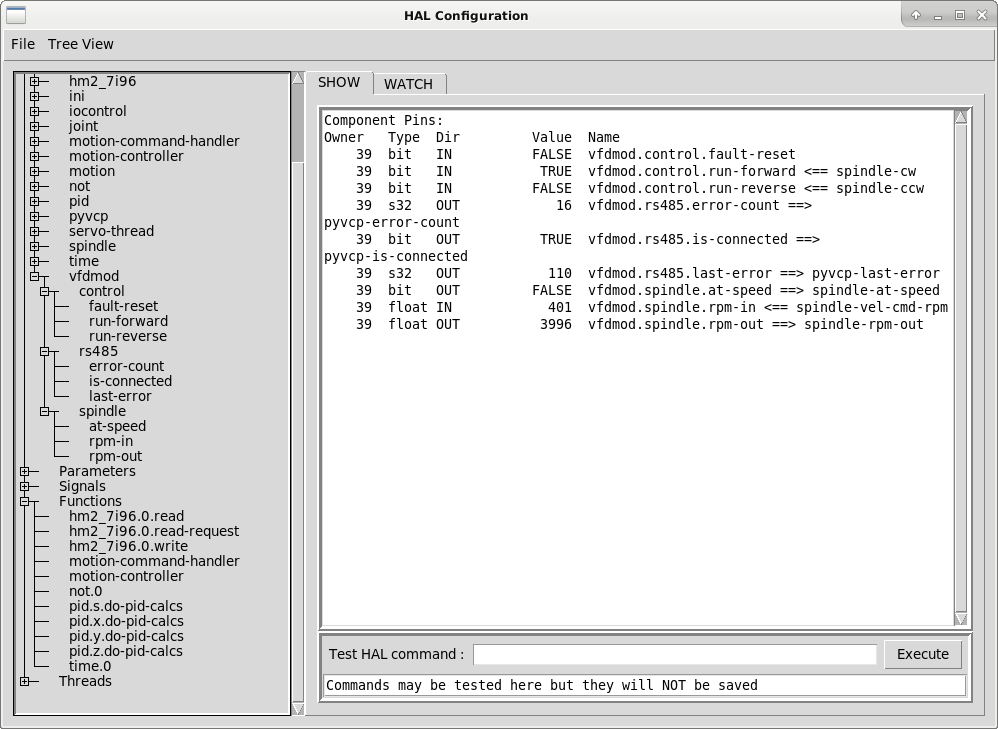The image size is (998, 729).
Task: Expand the Parameters tree node
Action: [24, 471]
